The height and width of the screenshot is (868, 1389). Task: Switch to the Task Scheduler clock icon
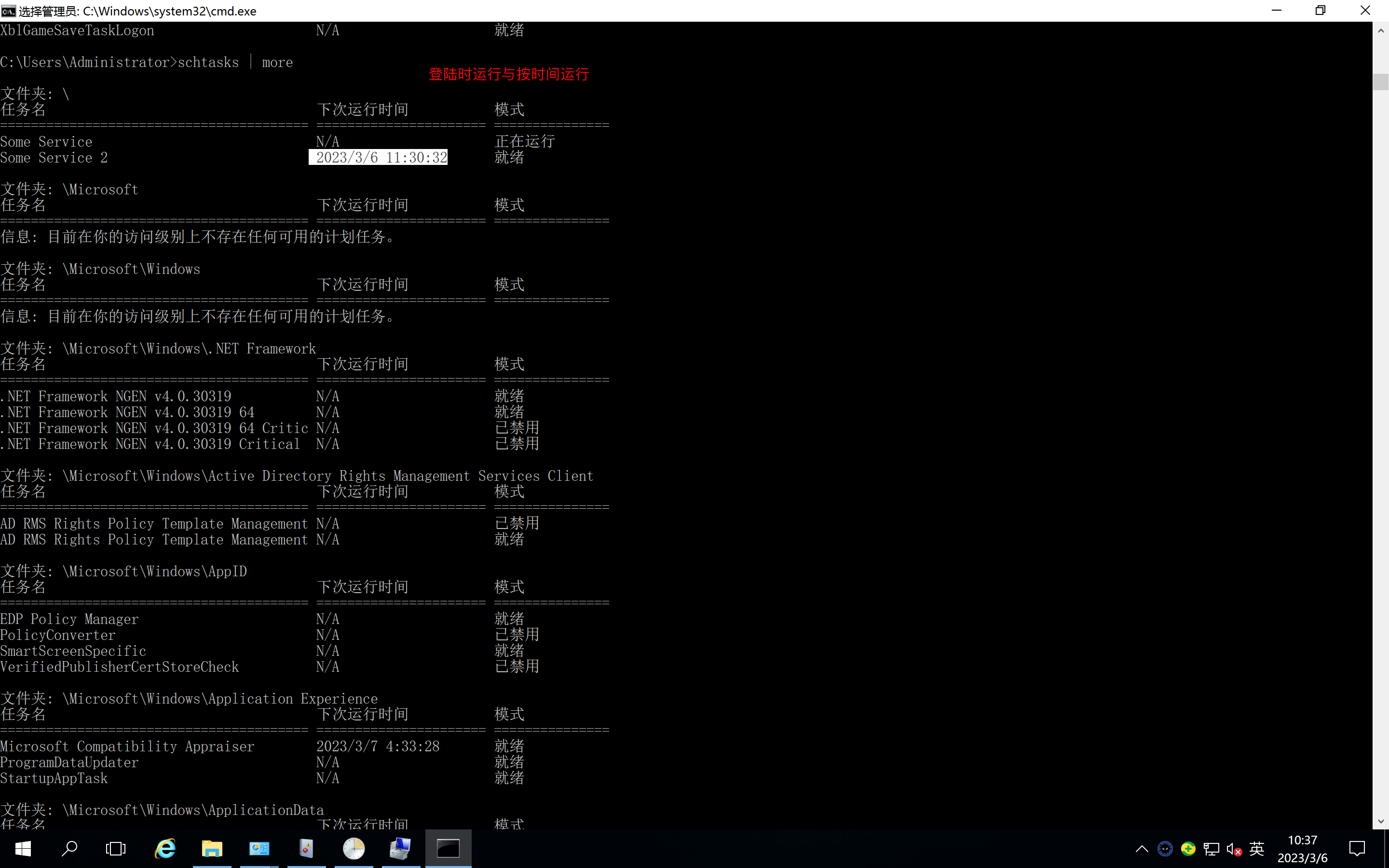click(354, 849)
